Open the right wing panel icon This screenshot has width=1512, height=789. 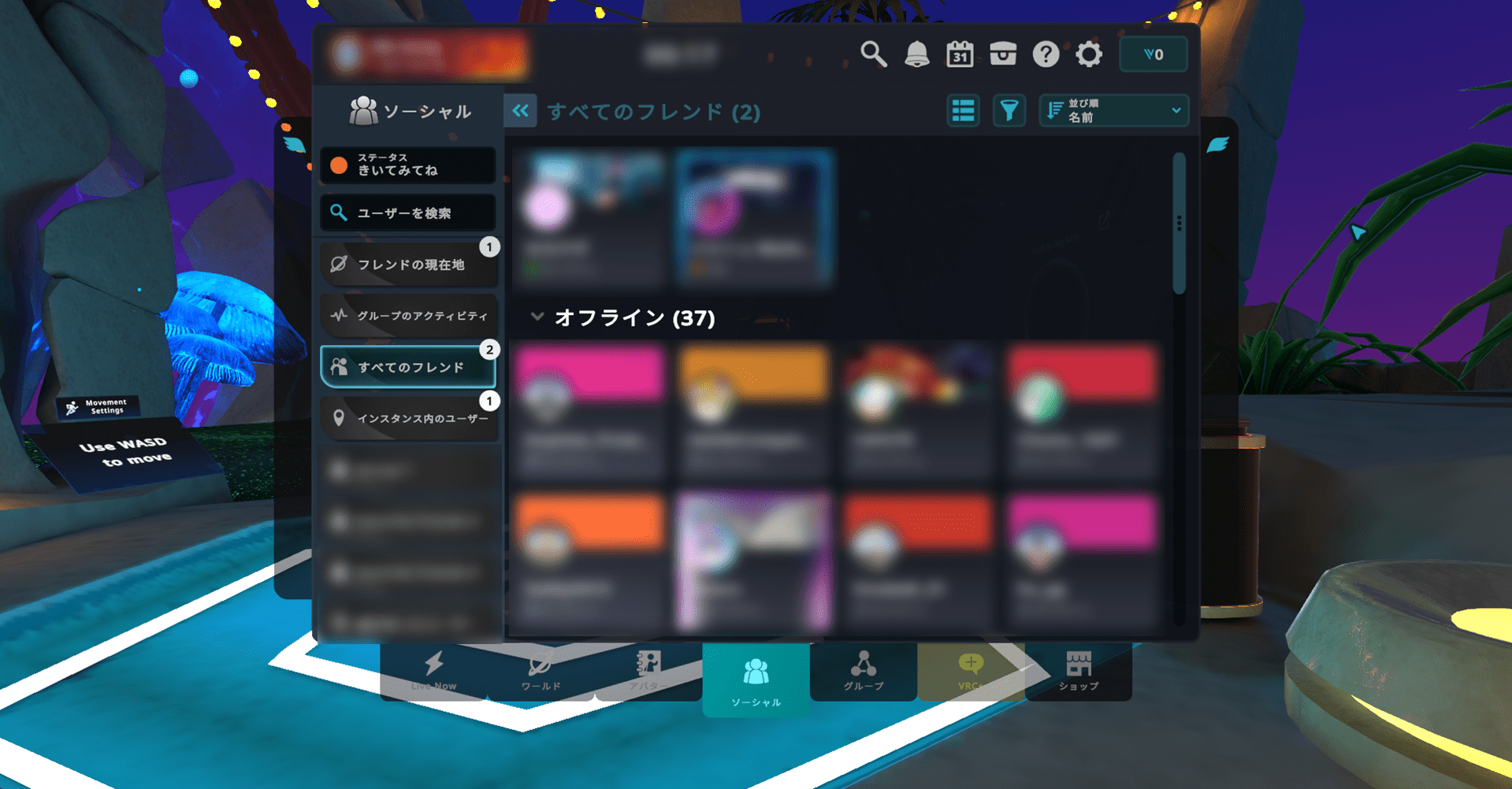(x=1217, y=144)
